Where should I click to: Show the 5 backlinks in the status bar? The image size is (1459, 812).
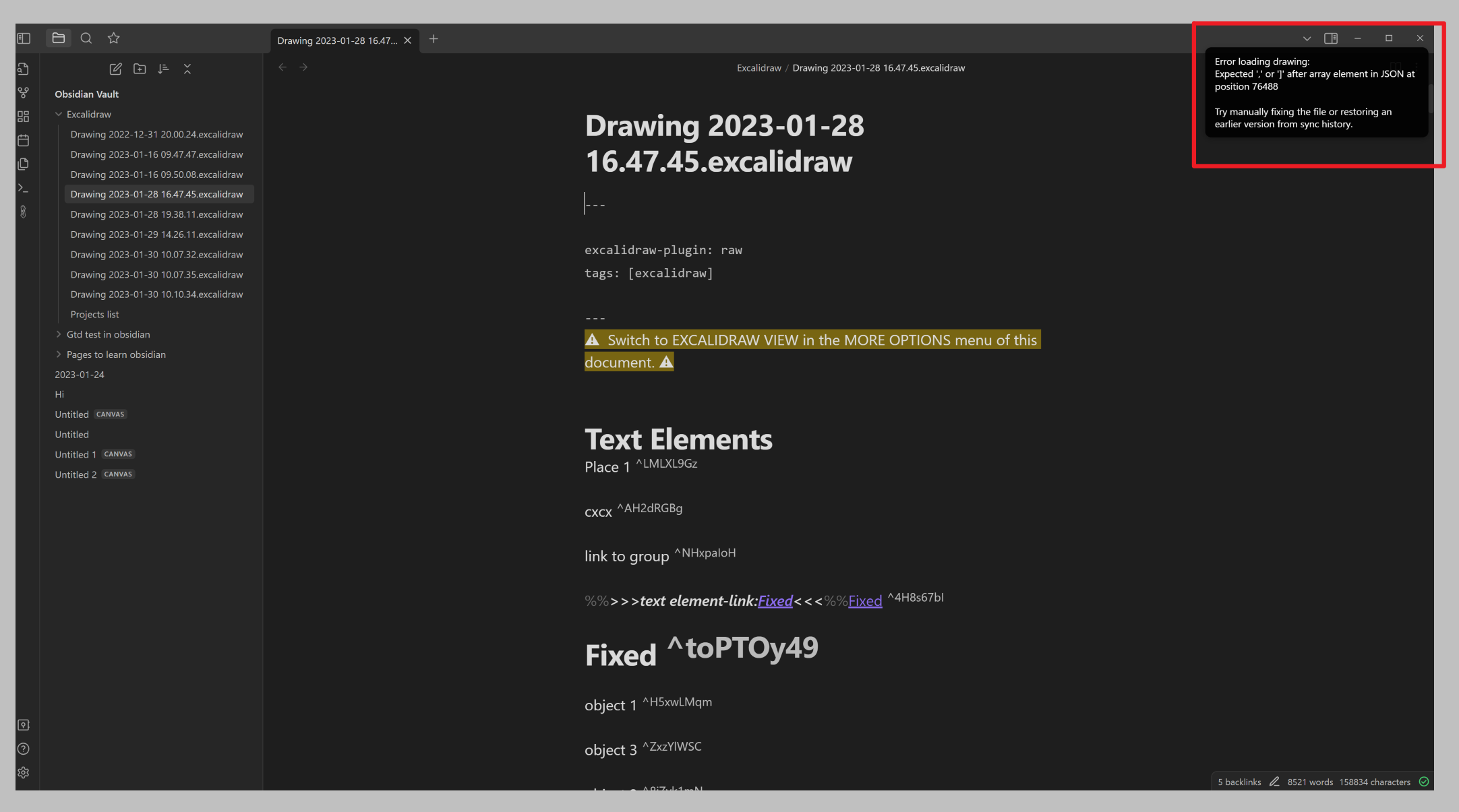[1239, 782]
